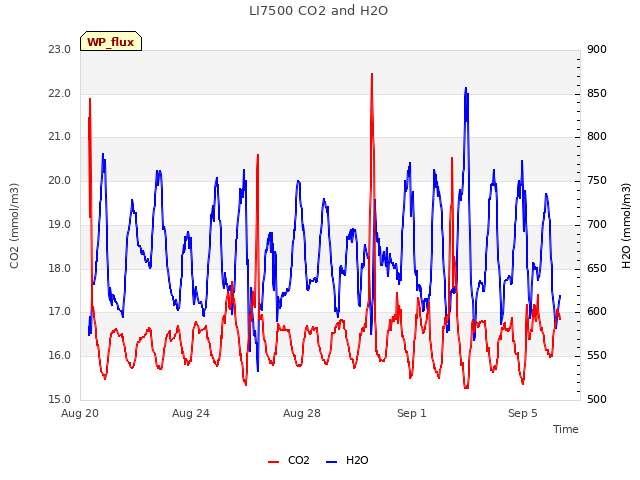The image size is (640, 480).
Task: Click the 650 right axis value
Action: [597, 268]
